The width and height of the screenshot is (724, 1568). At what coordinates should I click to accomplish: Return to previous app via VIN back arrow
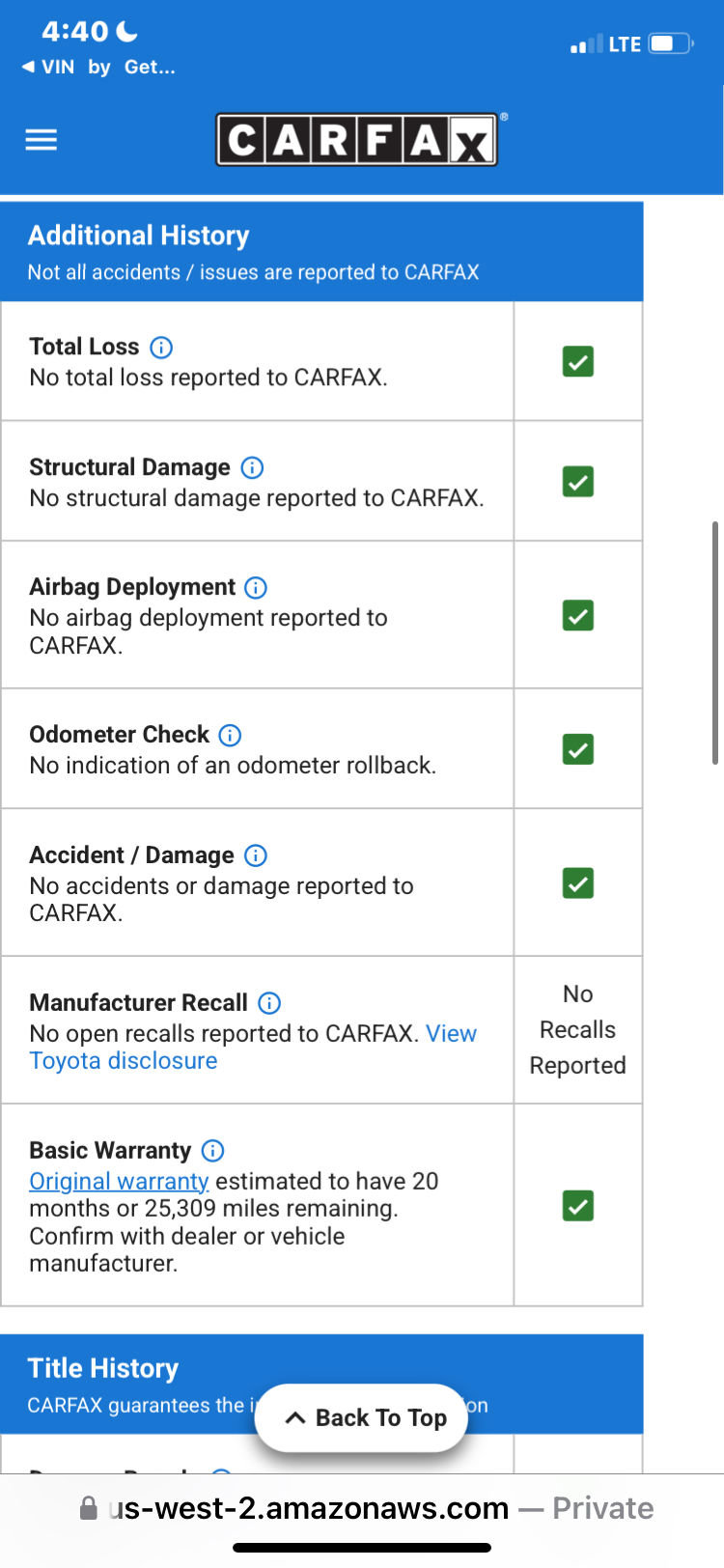click(x=48, y=67)
